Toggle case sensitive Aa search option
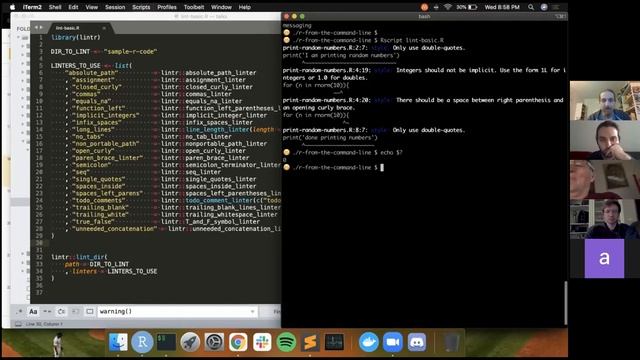This screenshot has height=360, width=640. [33, 311]
